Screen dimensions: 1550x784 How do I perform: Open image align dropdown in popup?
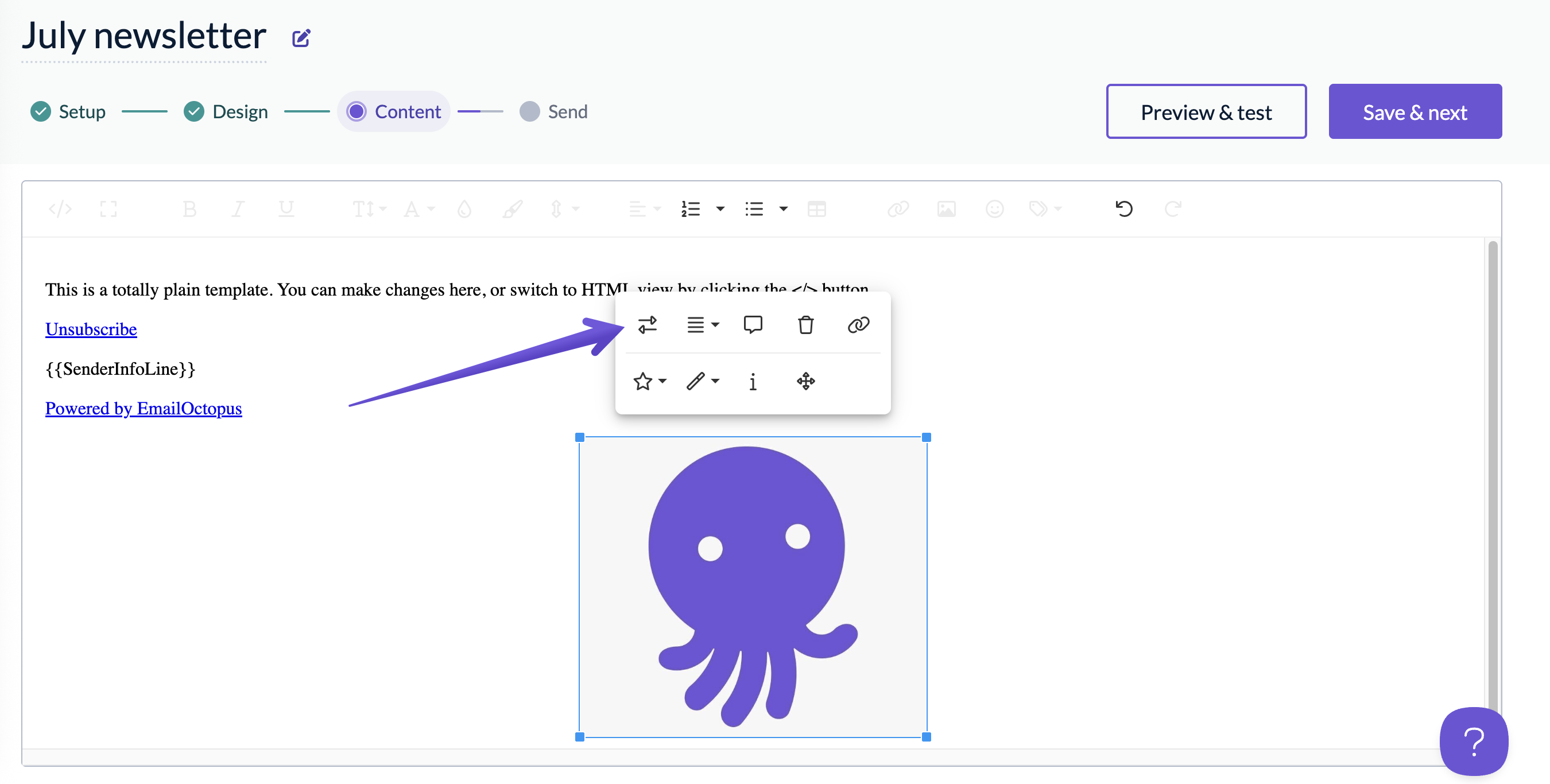click(x=703, y=325)
